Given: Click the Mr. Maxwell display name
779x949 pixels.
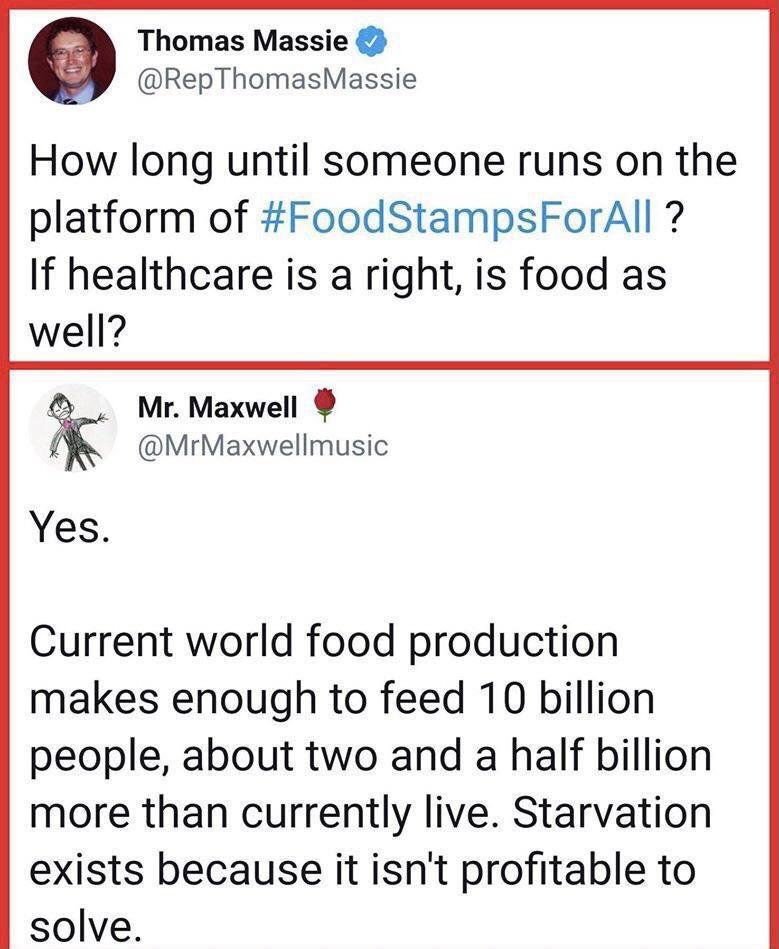Looking at the screenshot, I should tap(218, 407).
